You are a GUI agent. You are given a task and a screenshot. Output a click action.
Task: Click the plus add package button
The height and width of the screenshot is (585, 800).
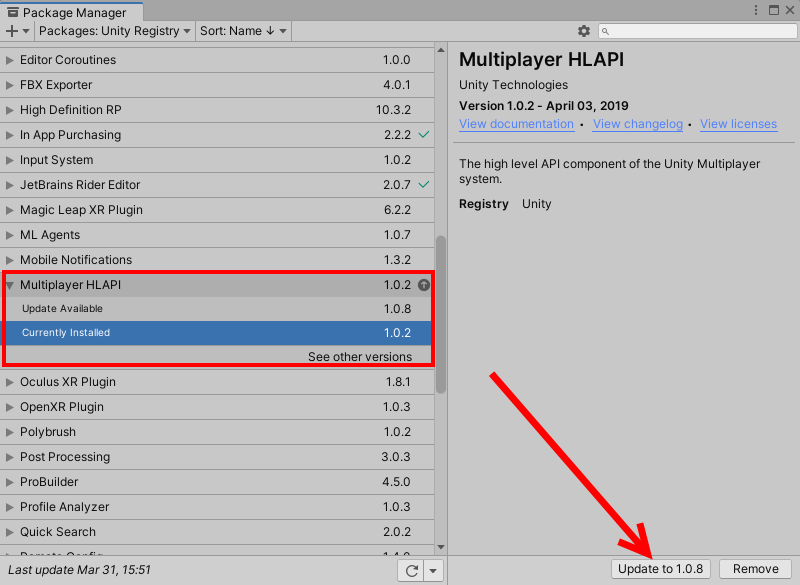coord(17,31)
